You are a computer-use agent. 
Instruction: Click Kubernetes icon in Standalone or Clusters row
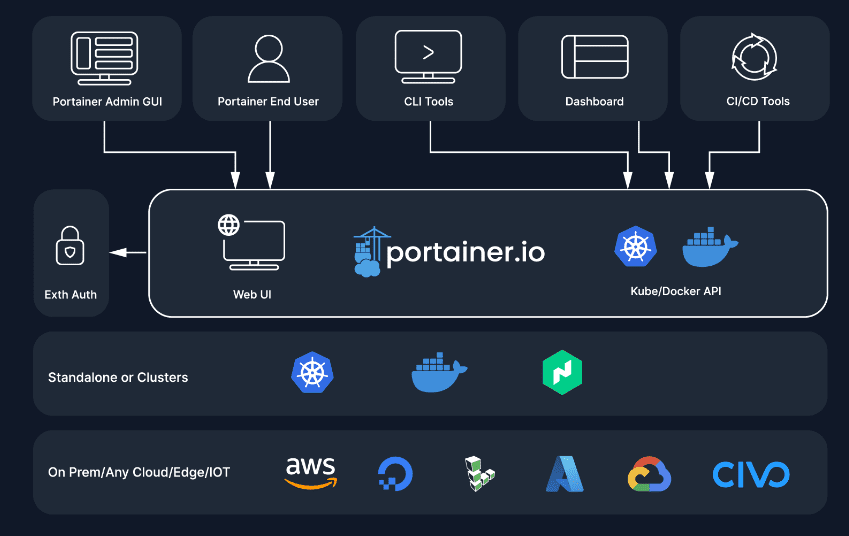312,372
